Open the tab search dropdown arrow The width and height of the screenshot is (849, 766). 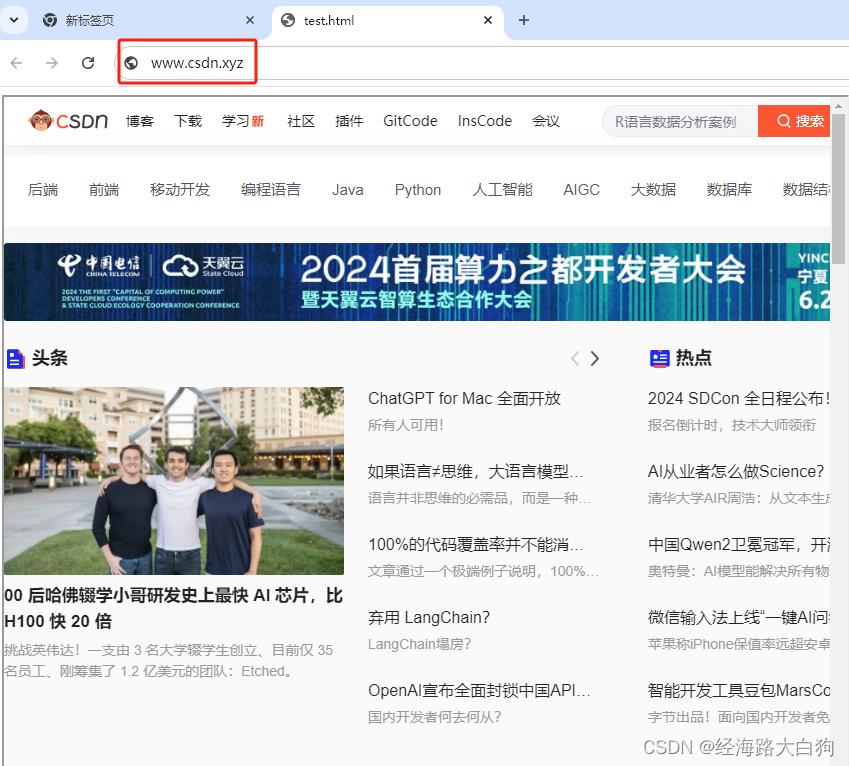point(14,20)
